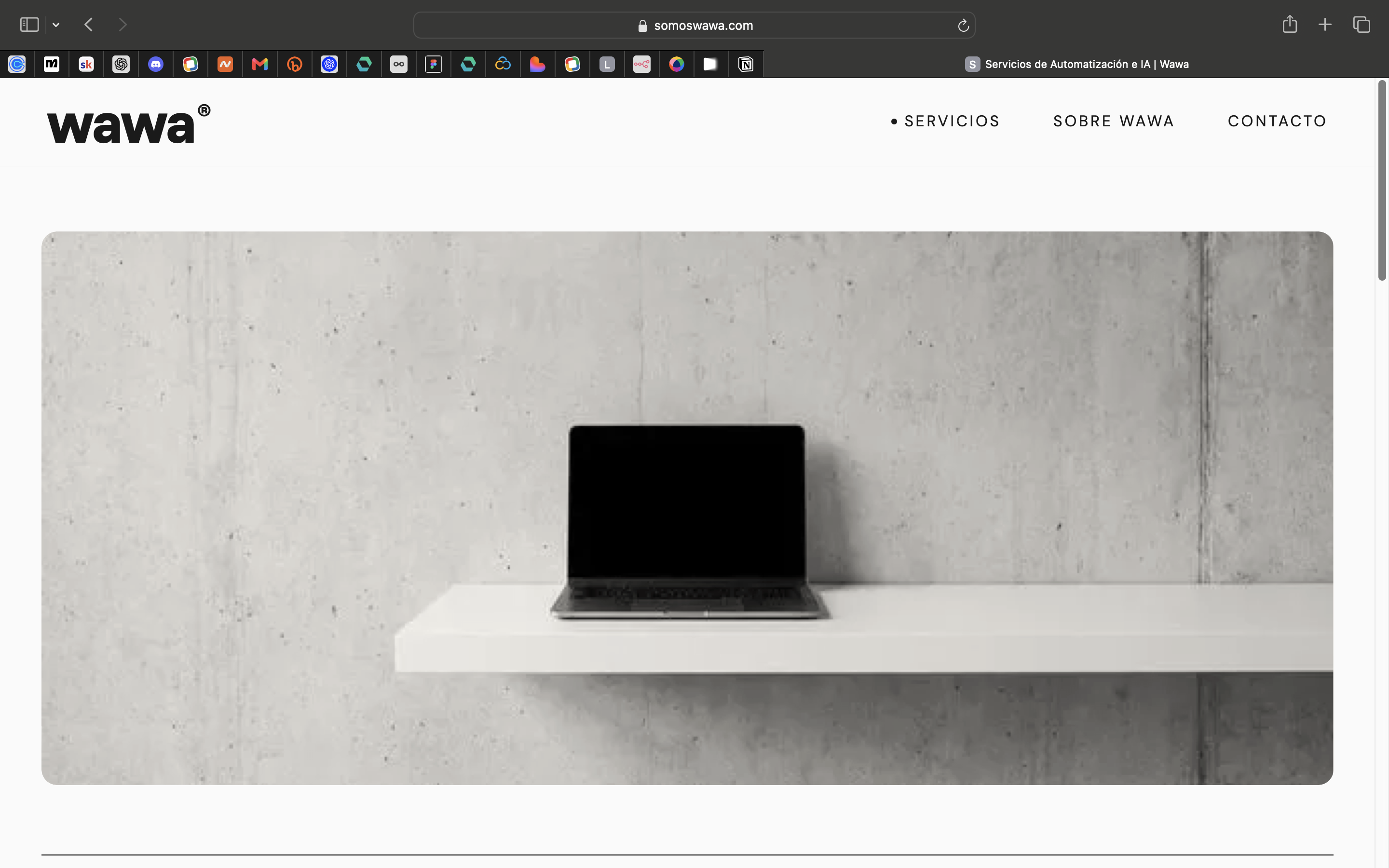Open the CONTACTO link

pyautogui.click(x=1277, y=121)
